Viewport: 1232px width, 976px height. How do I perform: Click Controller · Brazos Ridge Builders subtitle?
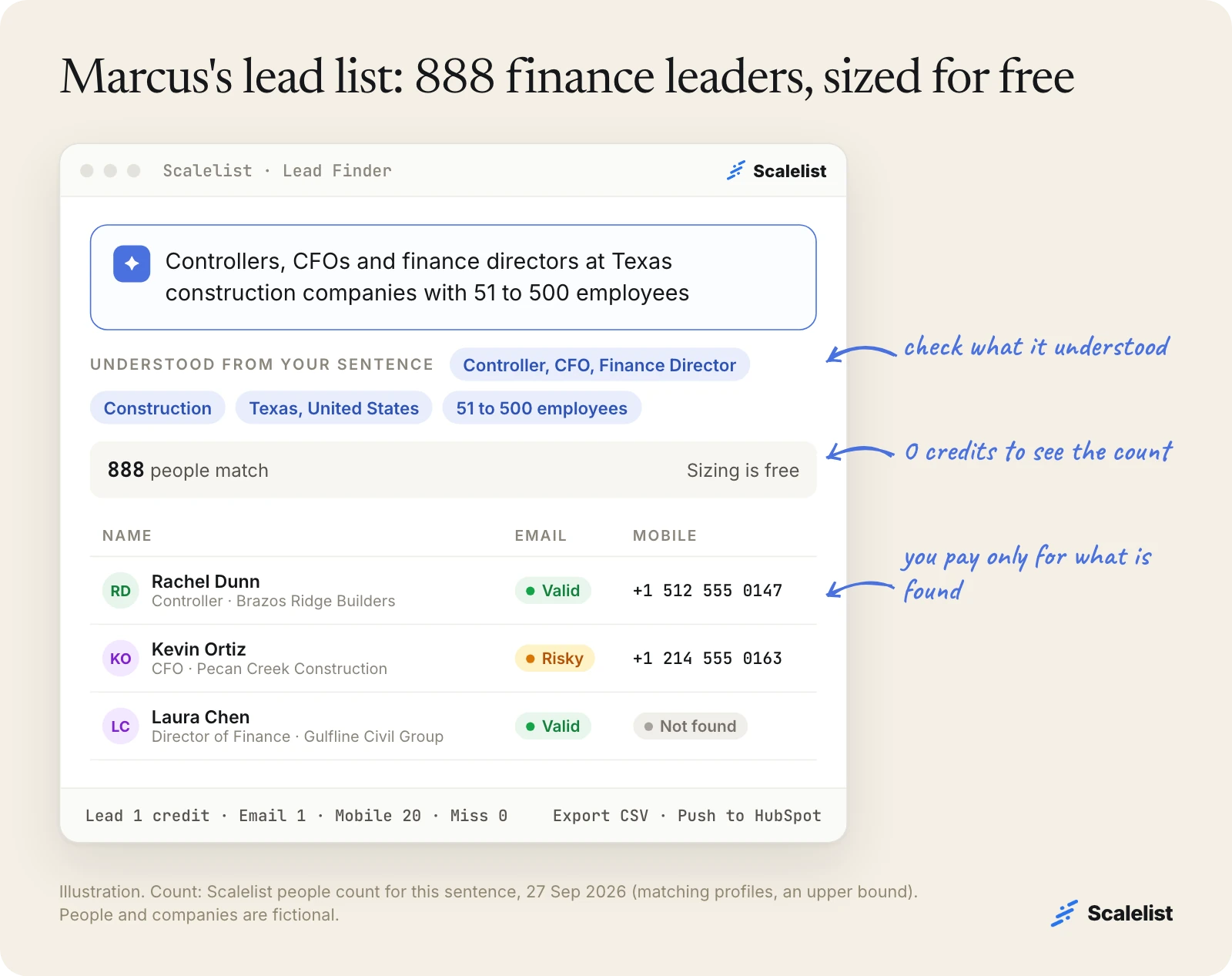tap(273, 601)
